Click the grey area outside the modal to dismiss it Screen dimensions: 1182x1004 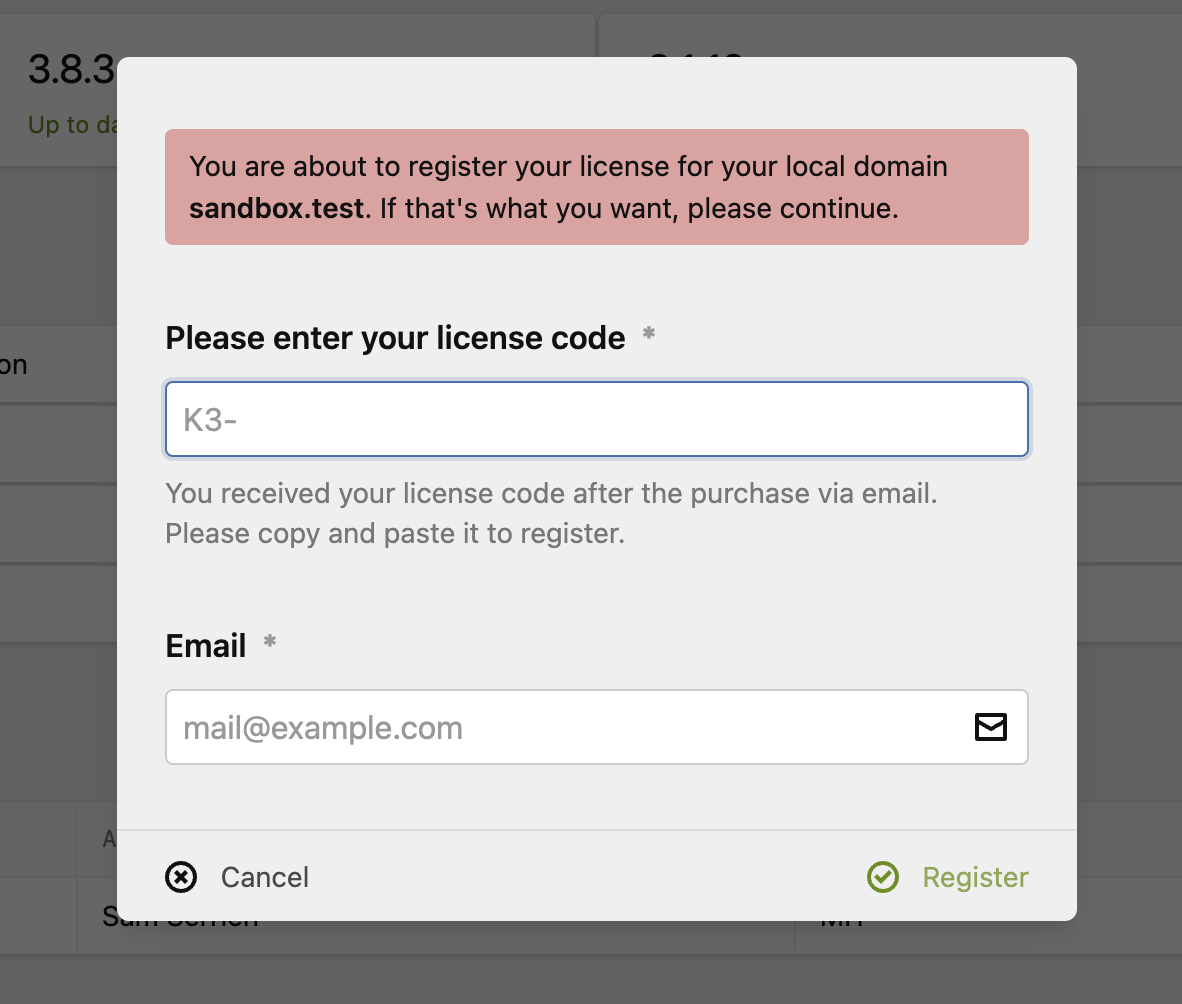coord(1130,500)
